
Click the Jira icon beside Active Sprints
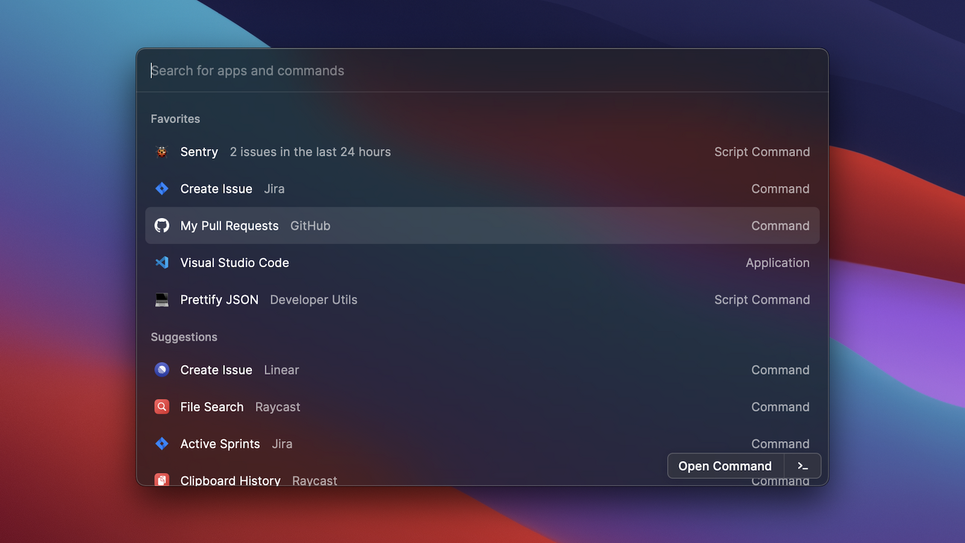click(x=162, y=443)
